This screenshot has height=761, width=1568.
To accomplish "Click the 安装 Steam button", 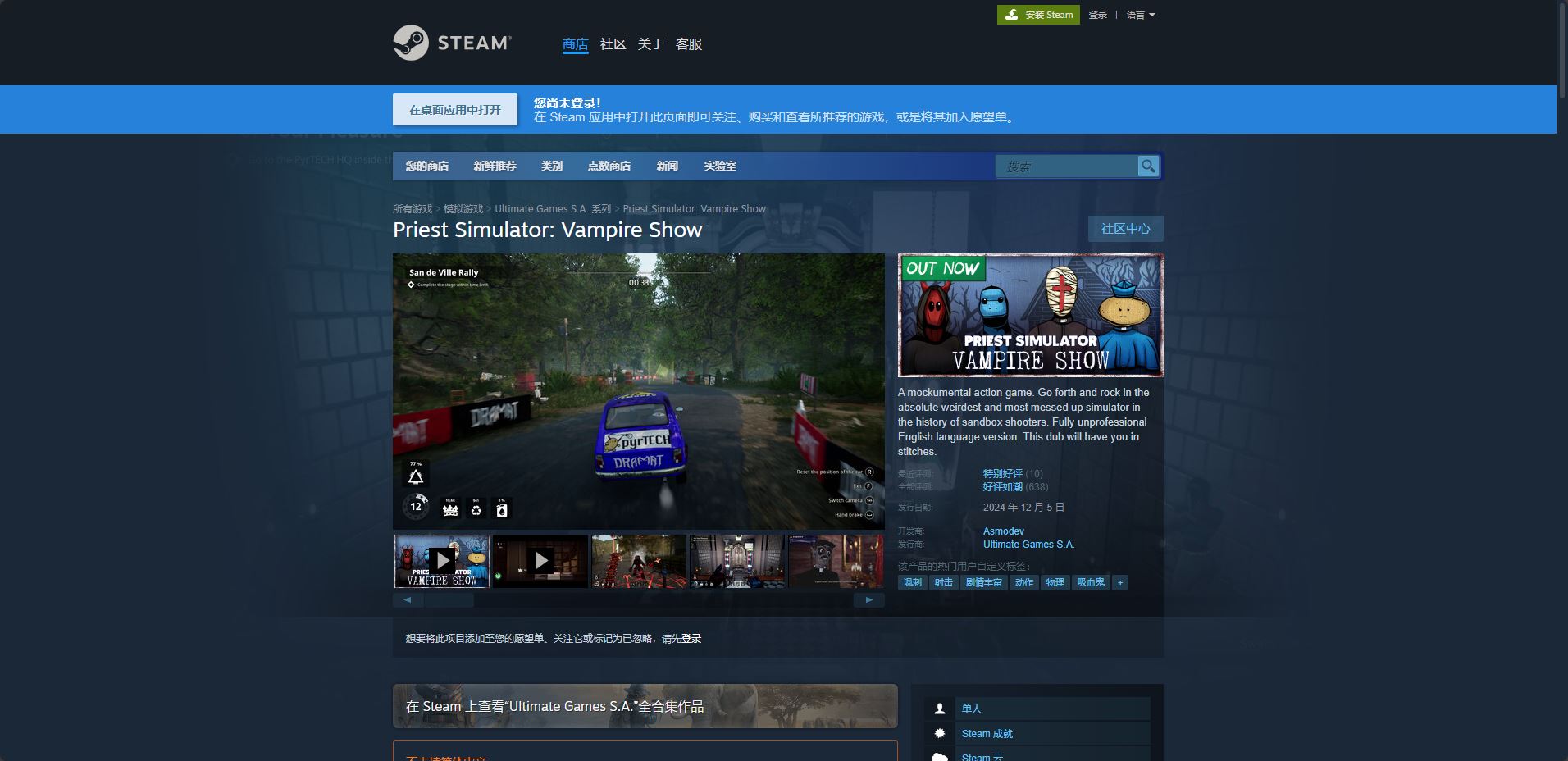I will click(1038, 15).
